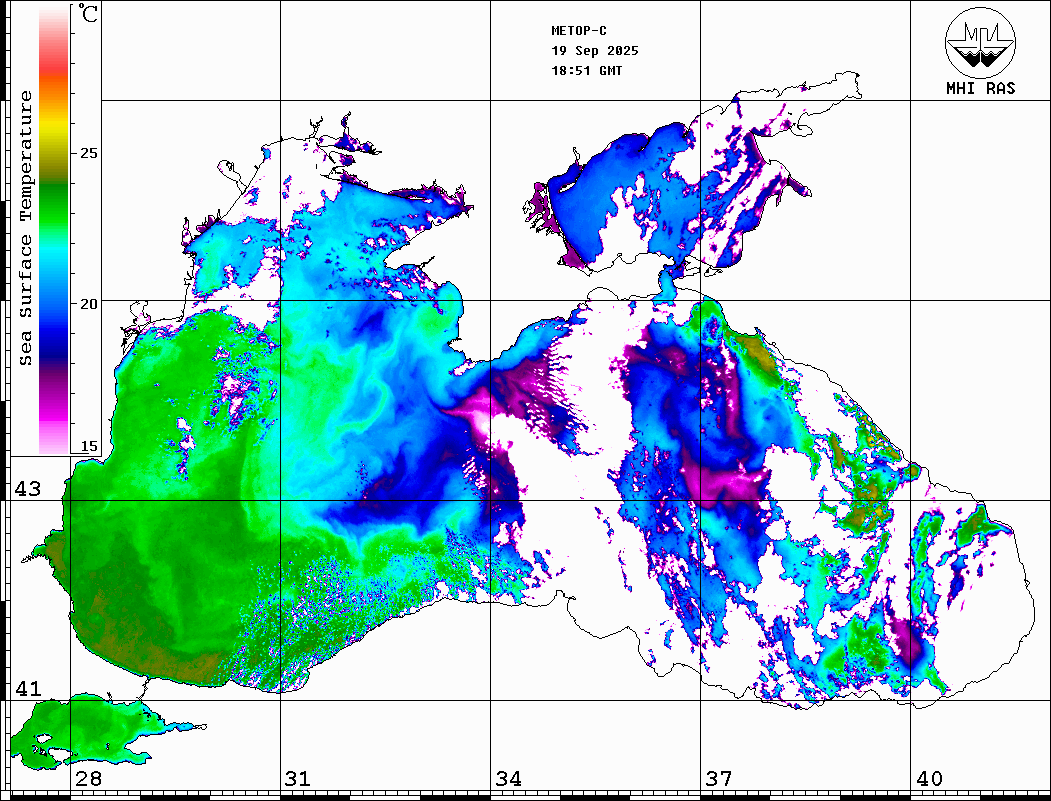Click the longitude label 40

pyautogui.click(x=928, y=779)
